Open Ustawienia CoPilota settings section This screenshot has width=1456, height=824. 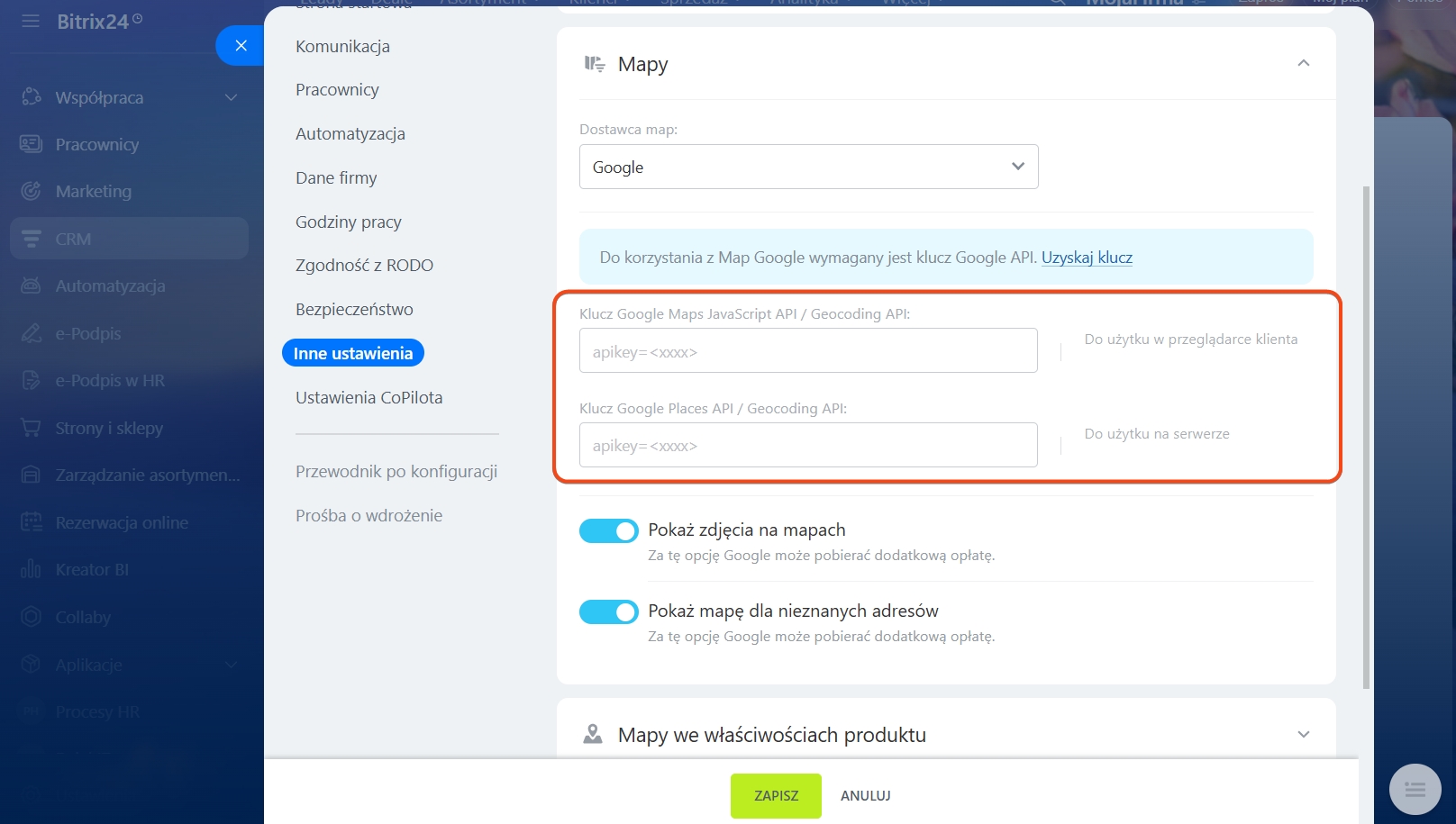(x=369, y=398)
